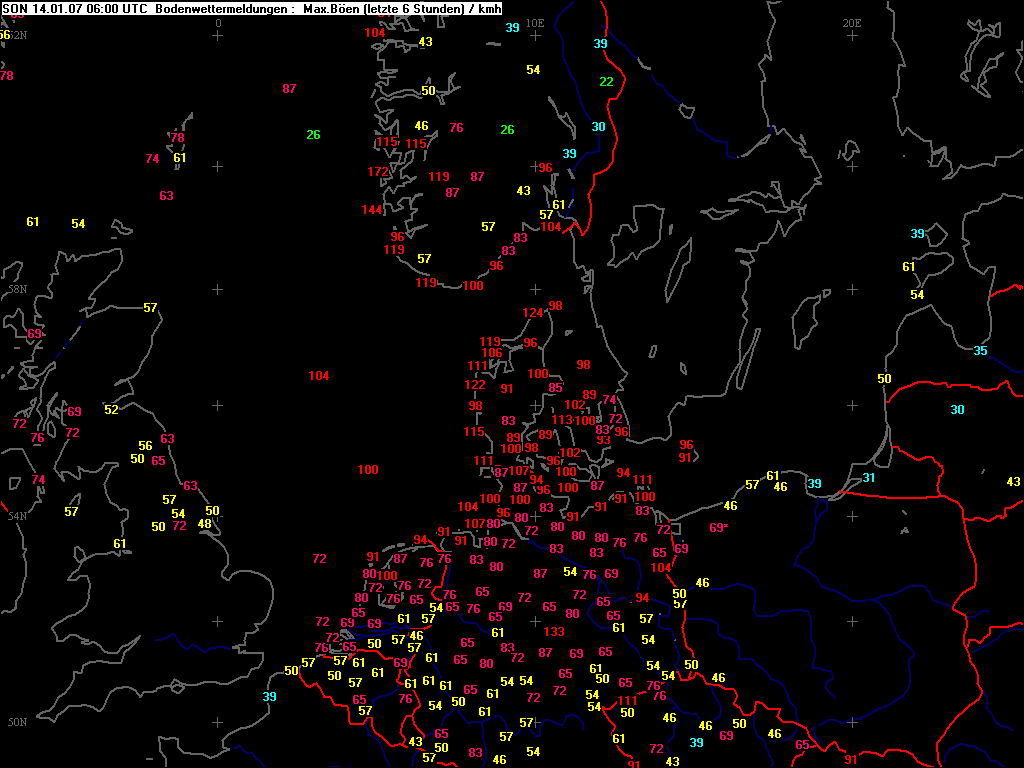Click the pink 85 station reading
This screenshot has width=1024, height=768.
[x=555, y=388]
